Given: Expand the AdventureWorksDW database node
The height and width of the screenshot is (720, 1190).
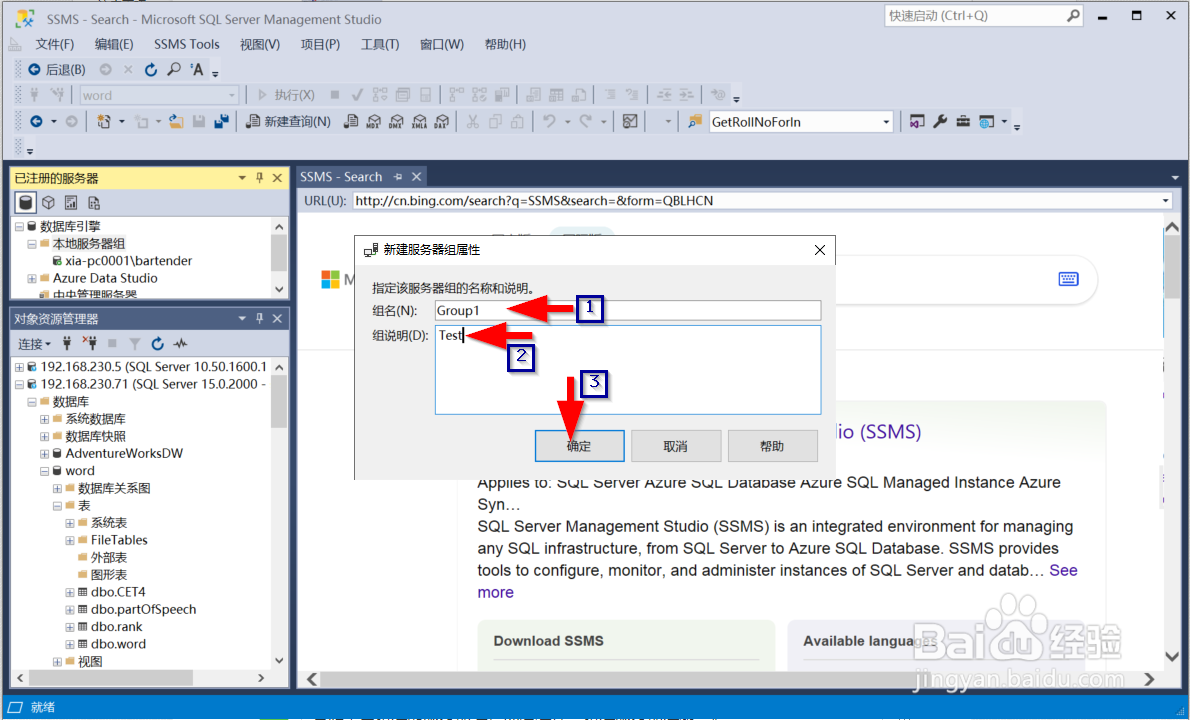Looking at the screenshot, I should tap(44, 454).
